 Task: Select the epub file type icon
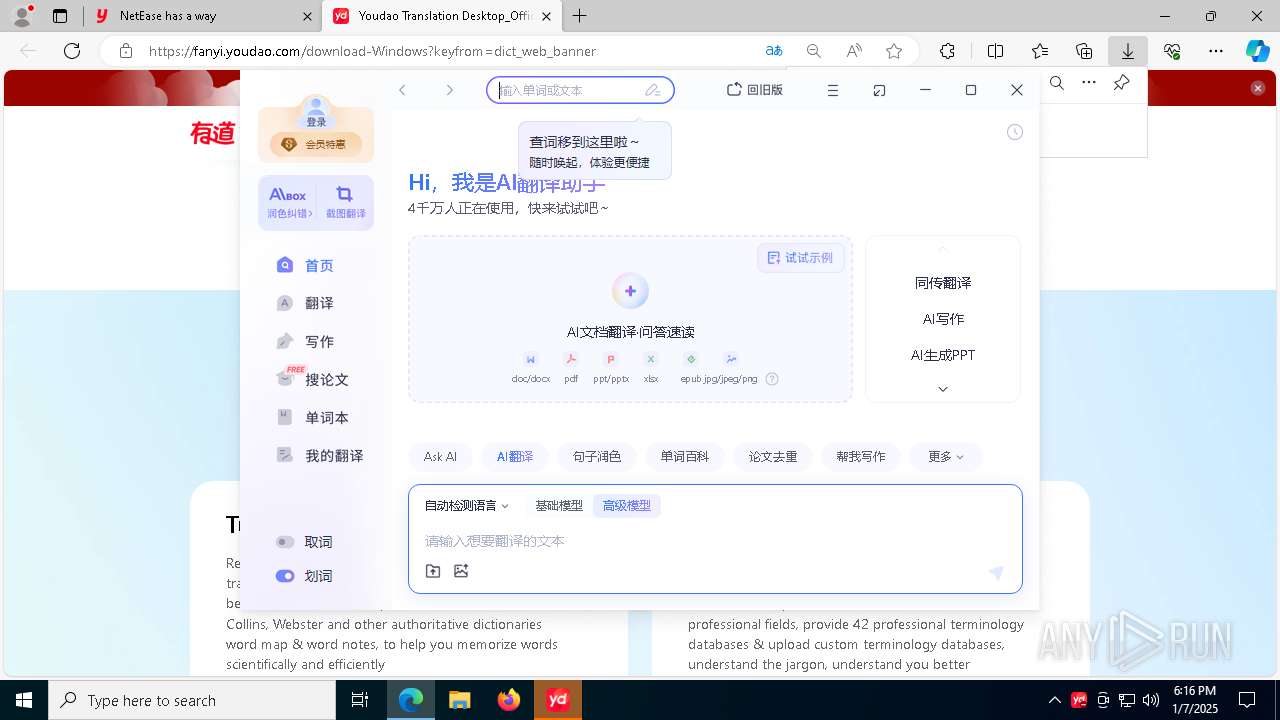point(691,359)
